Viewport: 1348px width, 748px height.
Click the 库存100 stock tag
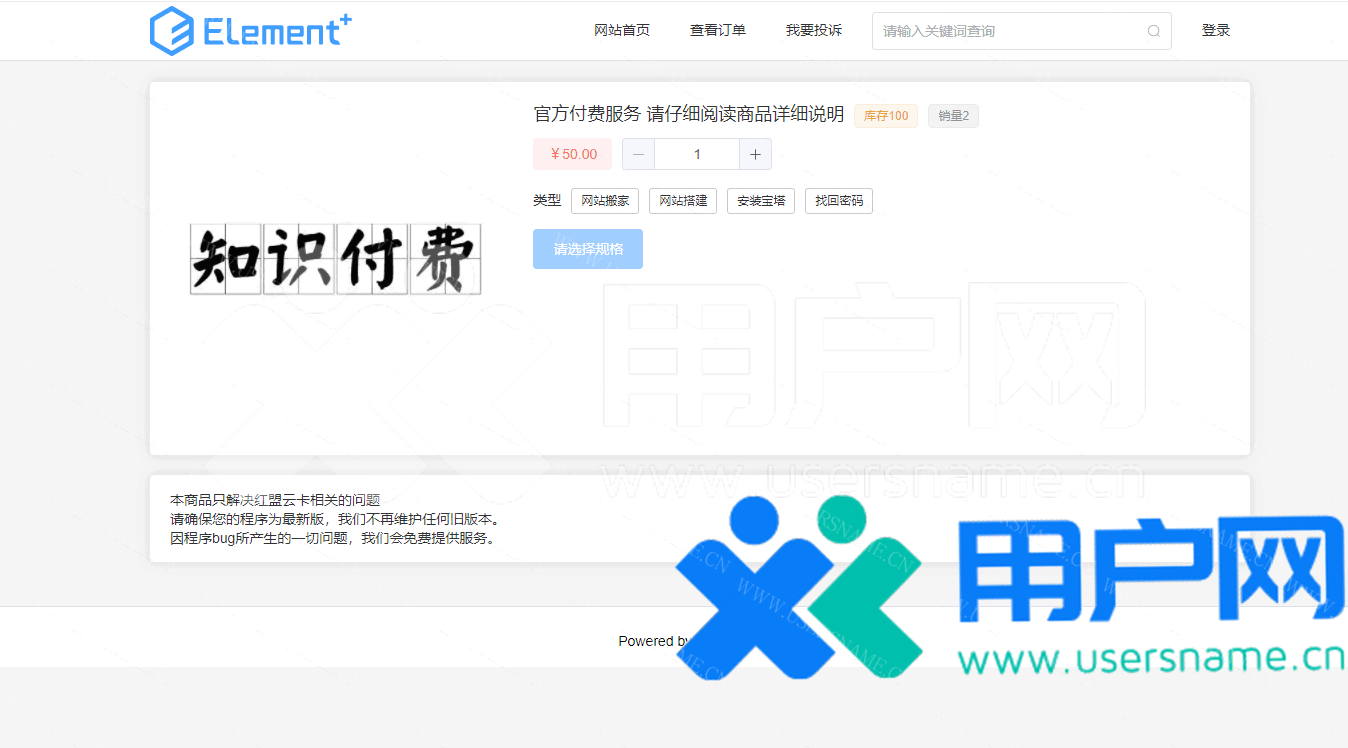[x=885, y=116]
